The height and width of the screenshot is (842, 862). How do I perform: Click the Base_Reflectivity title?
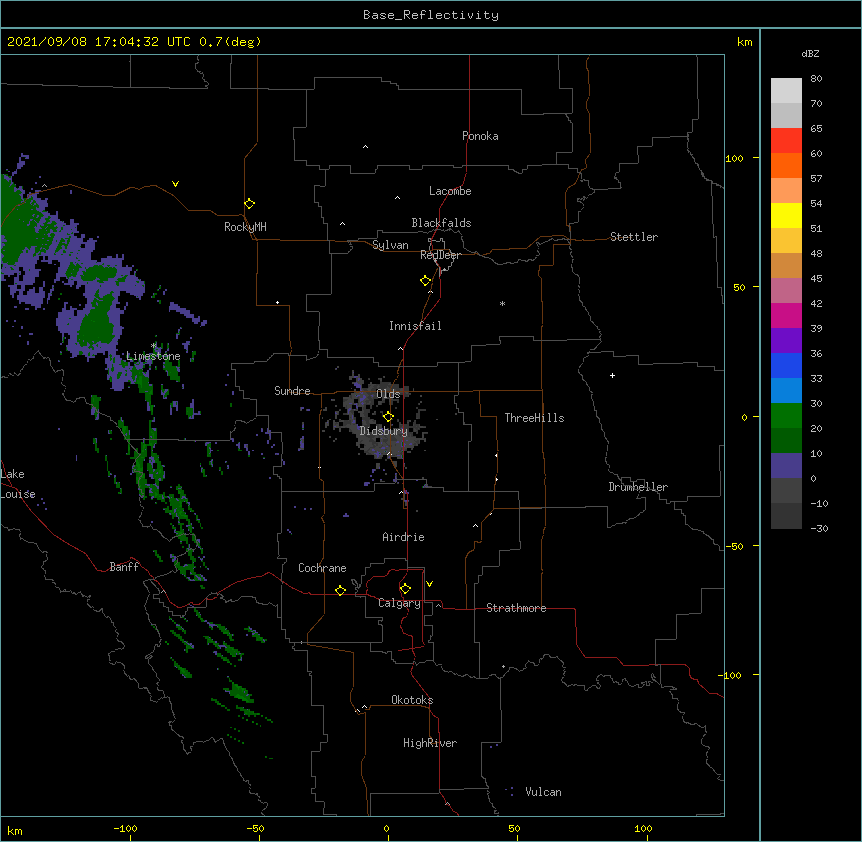click(431, 15)
